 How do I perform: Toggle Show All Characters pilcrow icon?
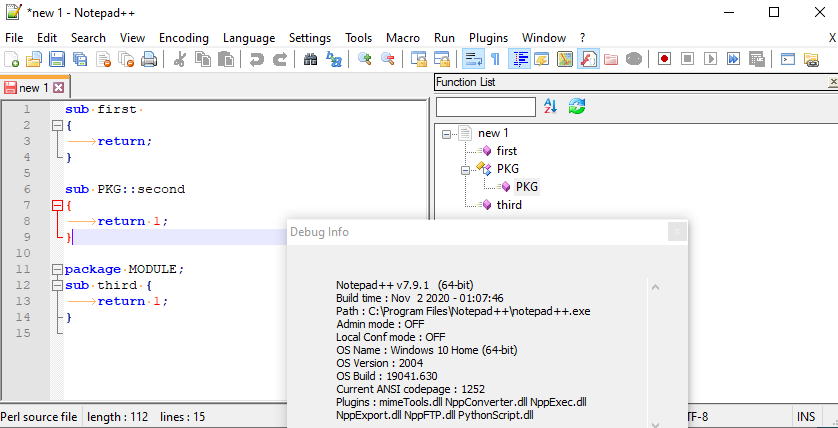point(495,59)
